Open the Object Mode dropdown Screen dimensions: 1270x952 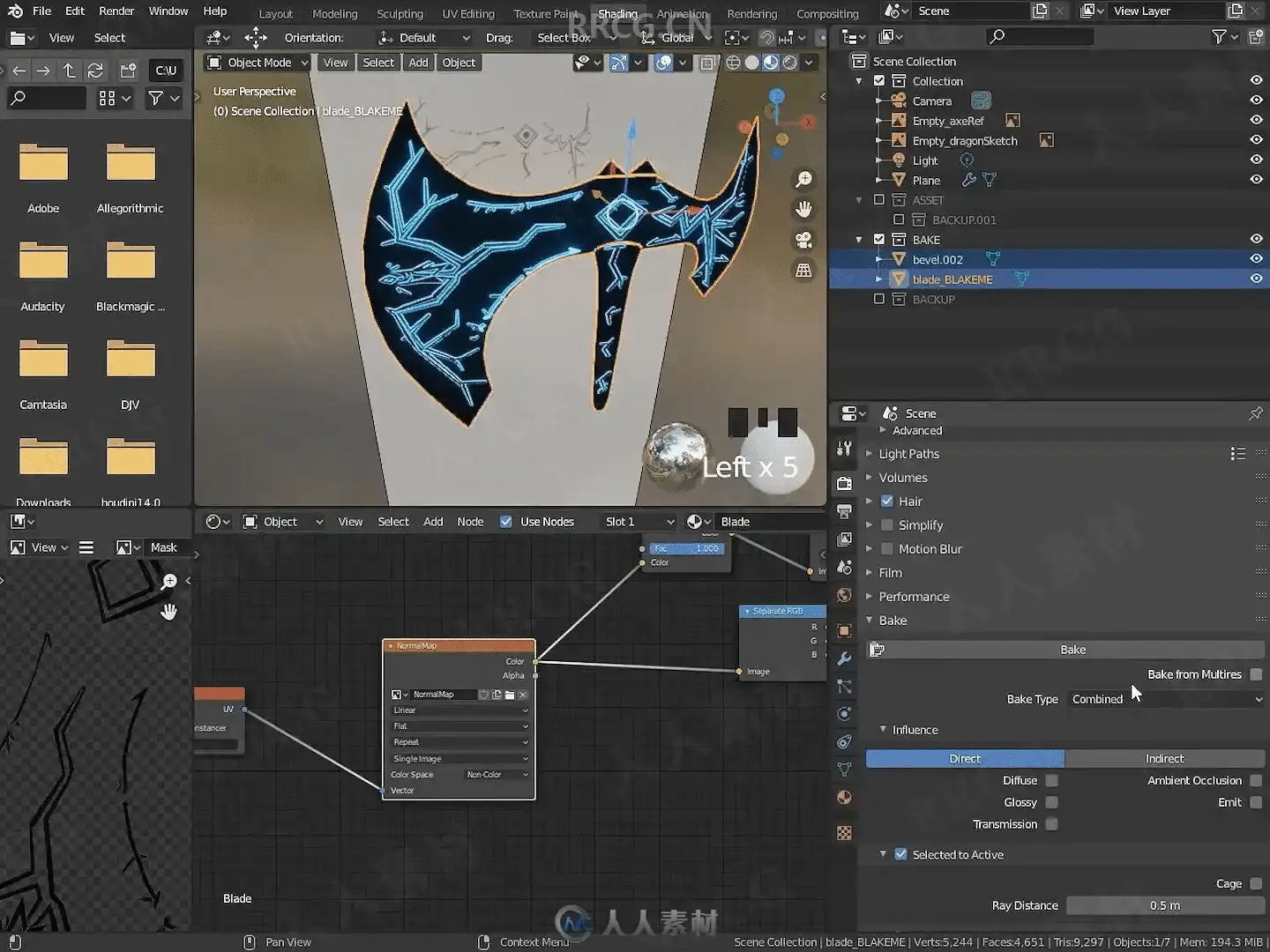258,63
